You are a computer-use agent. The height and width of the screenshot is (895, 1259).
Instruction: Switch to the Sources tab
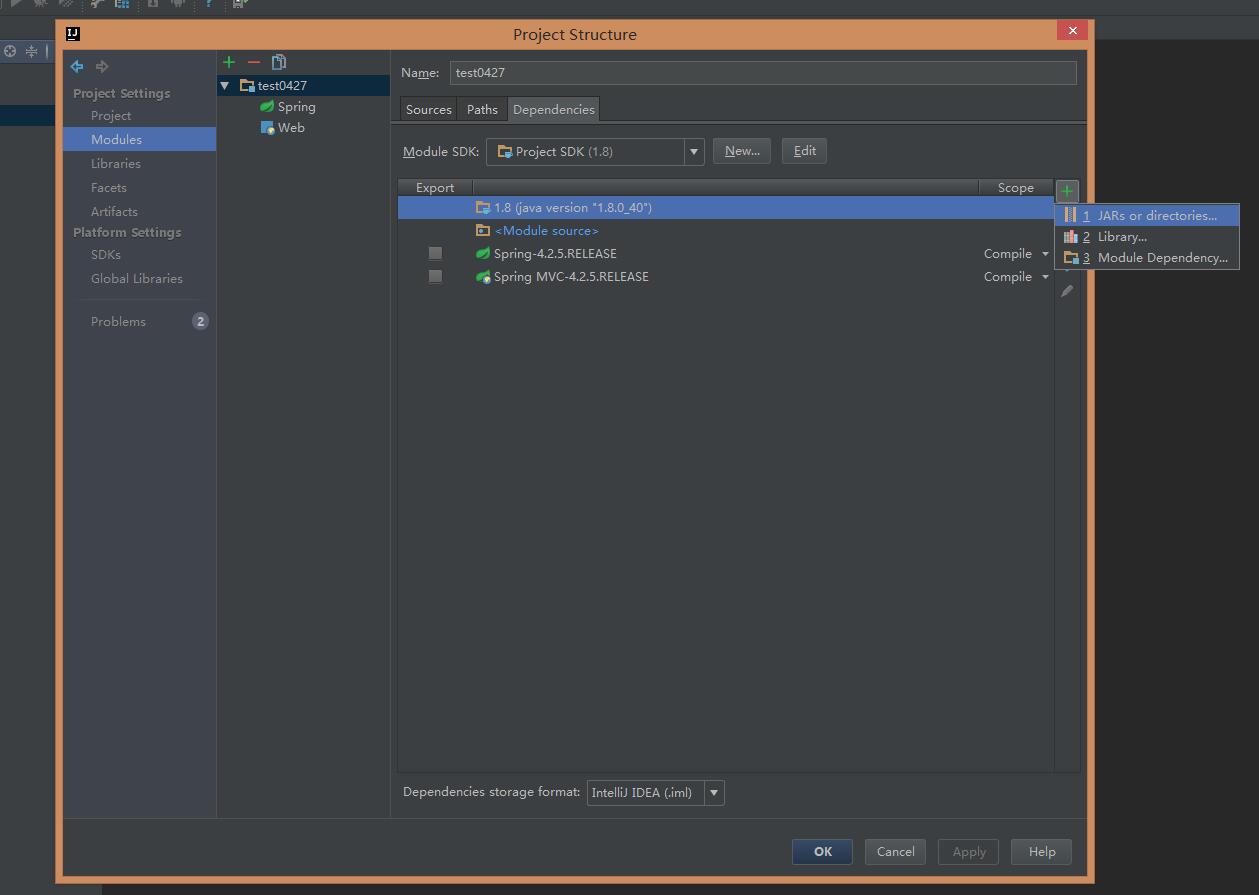429,110
